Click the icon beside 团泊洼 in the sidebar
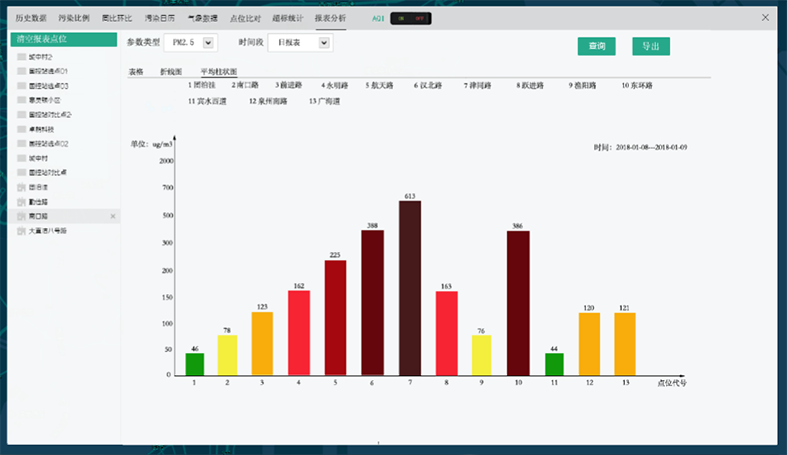This screenshot has height=455, width=787. click(x=22, y=187)
